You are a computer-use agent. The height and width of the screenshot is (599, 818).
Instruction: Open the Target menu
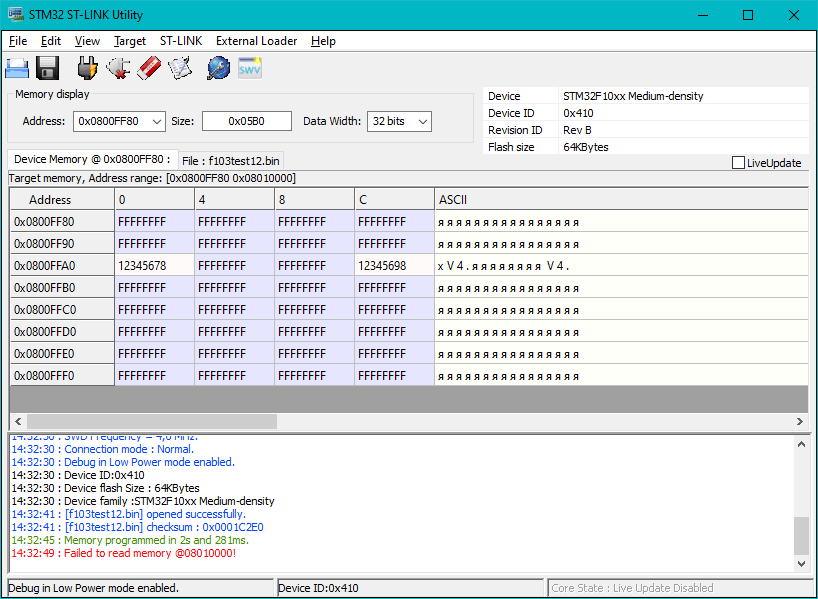coord(130,41)
